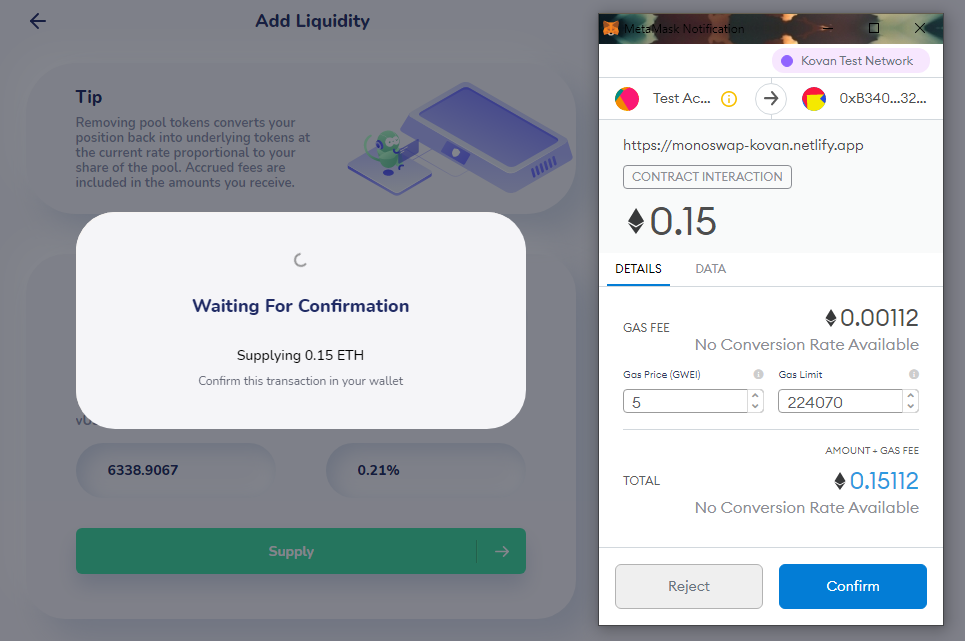Screen dimensions: 965x641
Task: Click the Test Account identicon avatar
Action: coord(625,99)
